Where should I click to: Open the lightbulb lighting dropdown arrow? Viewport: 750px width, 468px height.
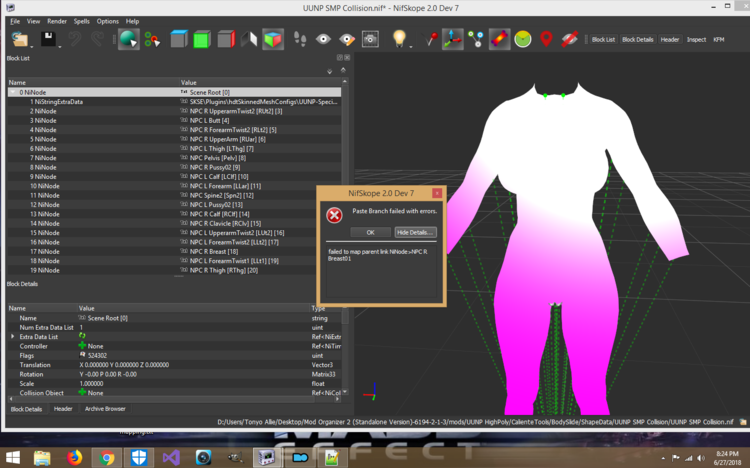click(x=410, y=46)
